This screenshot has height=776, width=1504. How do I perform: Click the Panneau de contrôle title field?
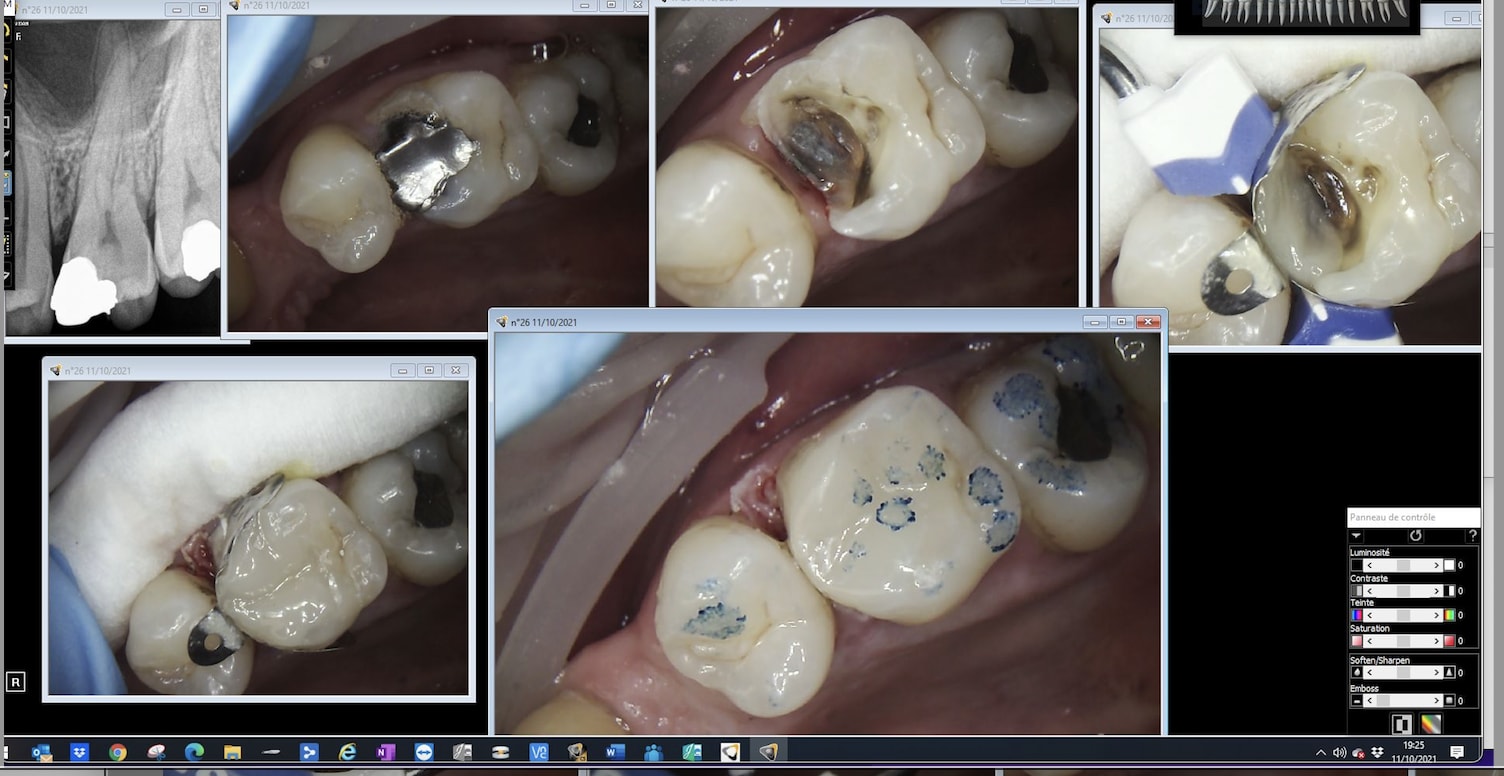[1413, 518]
